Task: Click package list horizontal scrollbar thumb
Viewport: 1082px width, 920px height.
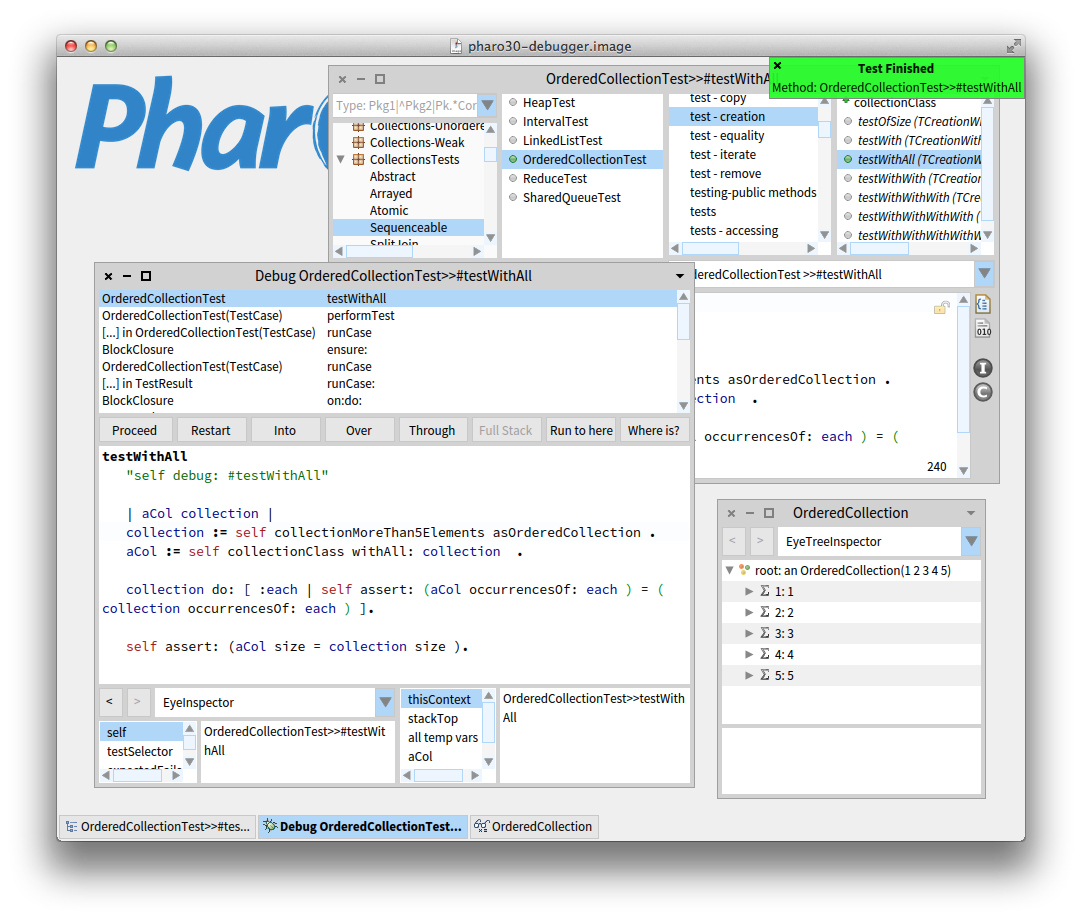Action: (379, 251)
